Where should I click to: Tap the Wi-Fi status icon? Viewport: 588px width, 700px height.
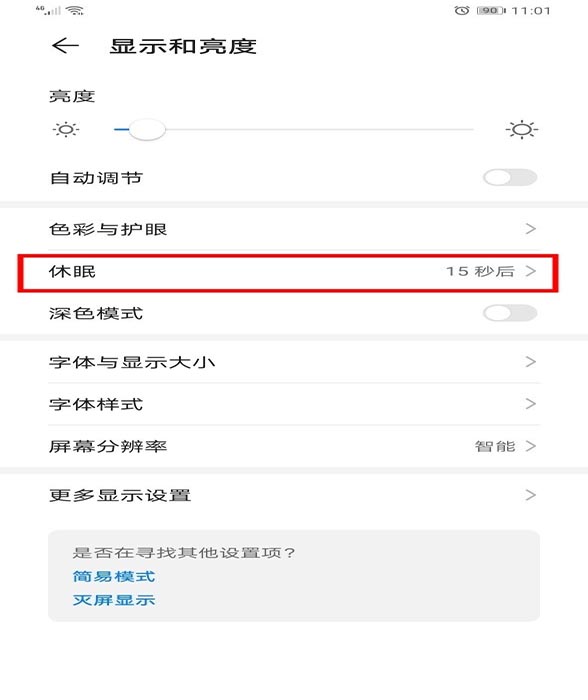[x=75, y=10]
